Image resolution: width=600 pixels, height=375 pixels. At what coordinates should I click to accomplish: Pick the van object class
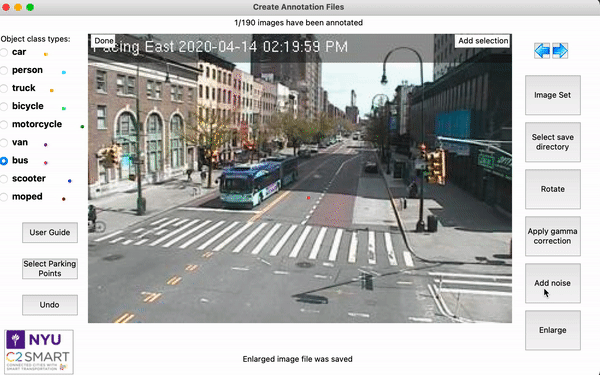coord(4,143)
